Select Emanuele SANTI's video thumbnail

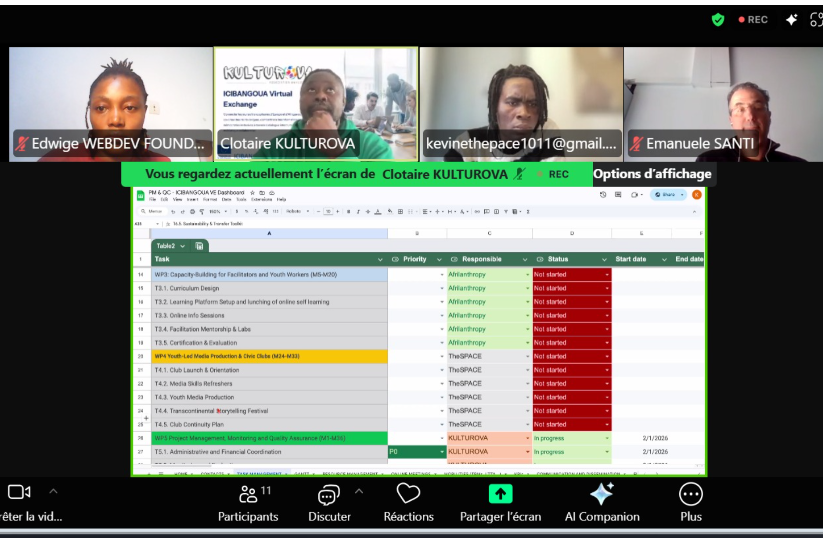tap(722, 103)
